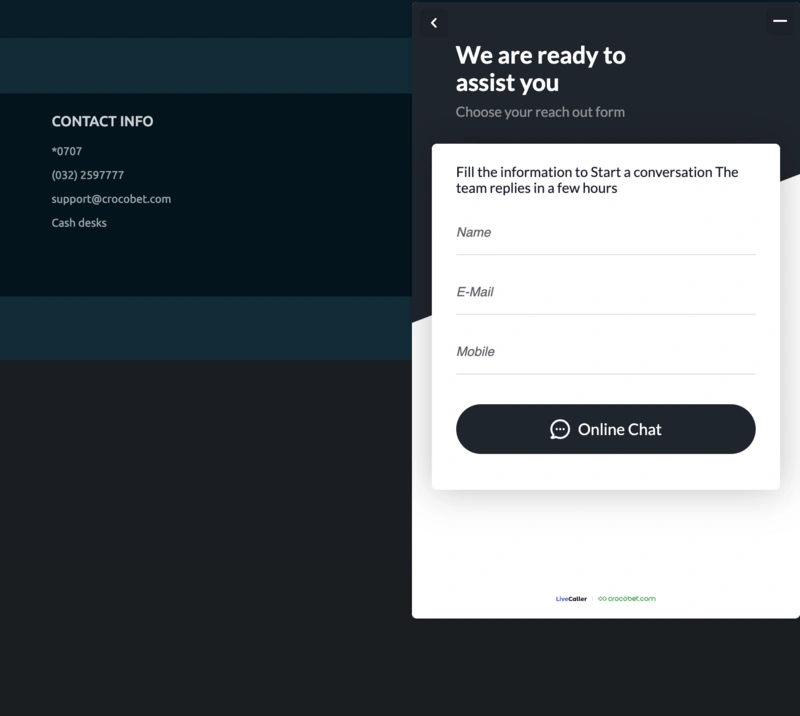Click the chat bubble icon in Online Chat
800x716 pixels.
pyautogui.click(x=560, y=429)
